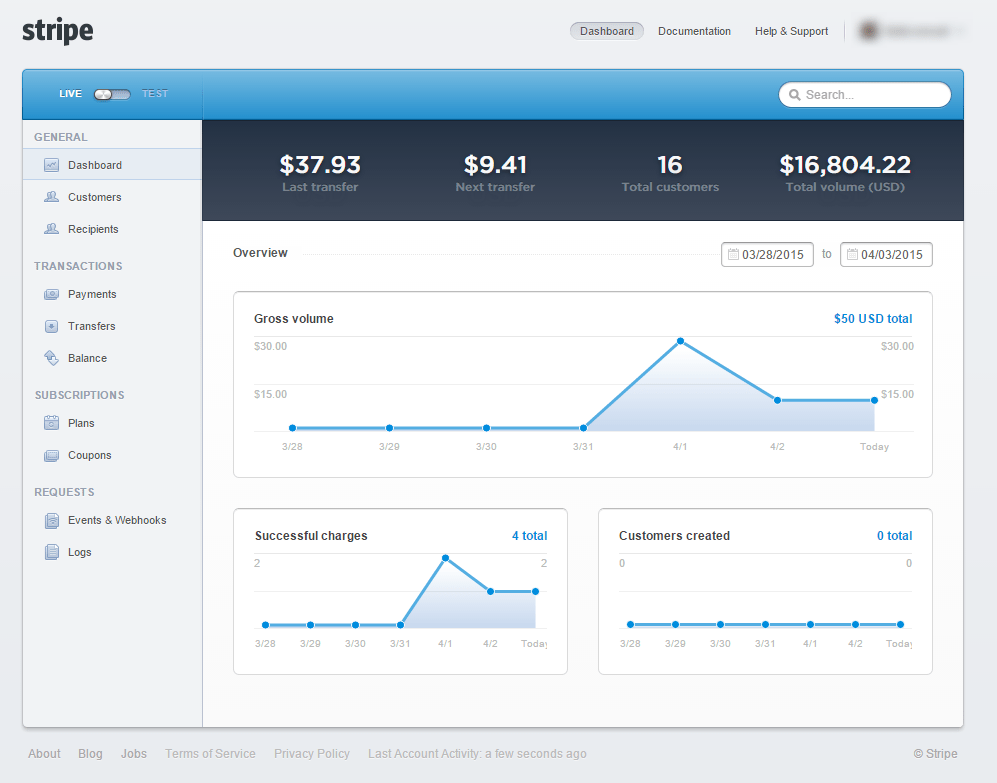Select the Help & Support navigation item
Viewport: 997px width, 783px height.
(791, 31)
